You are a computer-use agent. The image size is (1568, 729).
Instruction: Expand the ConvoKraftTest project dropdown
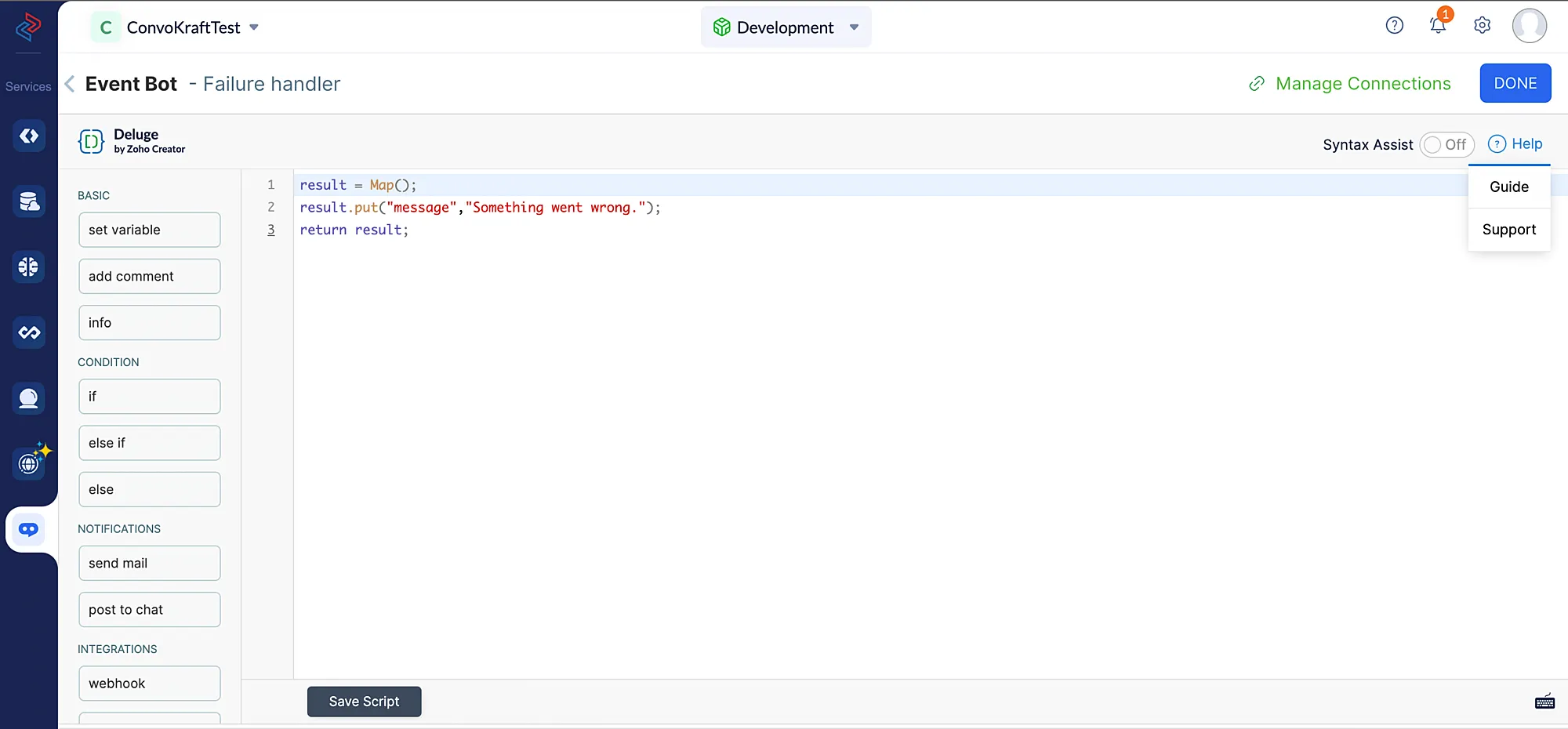tap(254, 27)
